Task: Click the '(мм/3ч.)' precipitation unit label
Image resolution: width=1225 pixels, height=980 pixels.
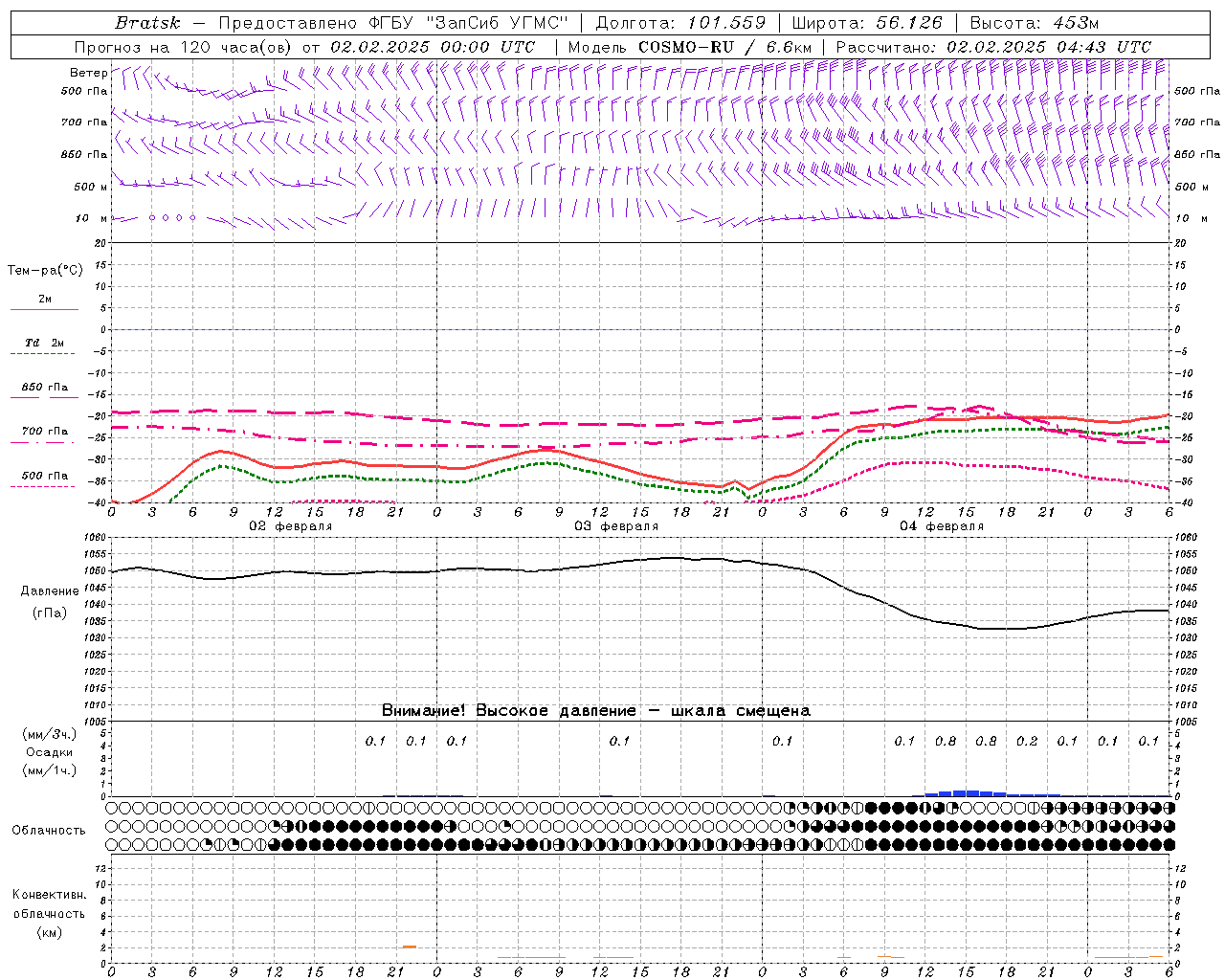Action: coord(50,734)
